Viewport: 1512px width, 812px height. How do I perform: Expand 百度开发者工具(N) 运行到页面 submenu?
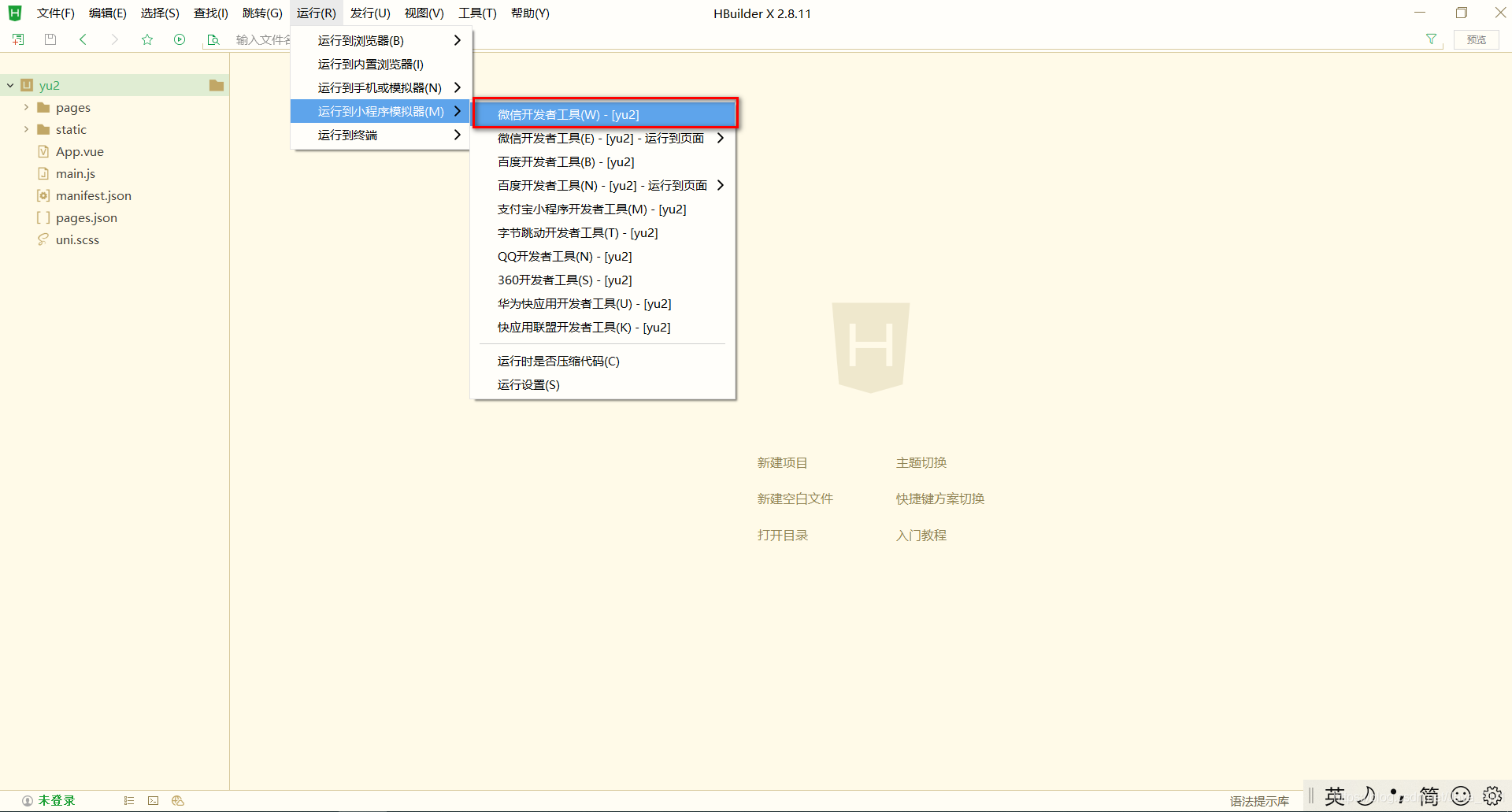coord(605,185)
